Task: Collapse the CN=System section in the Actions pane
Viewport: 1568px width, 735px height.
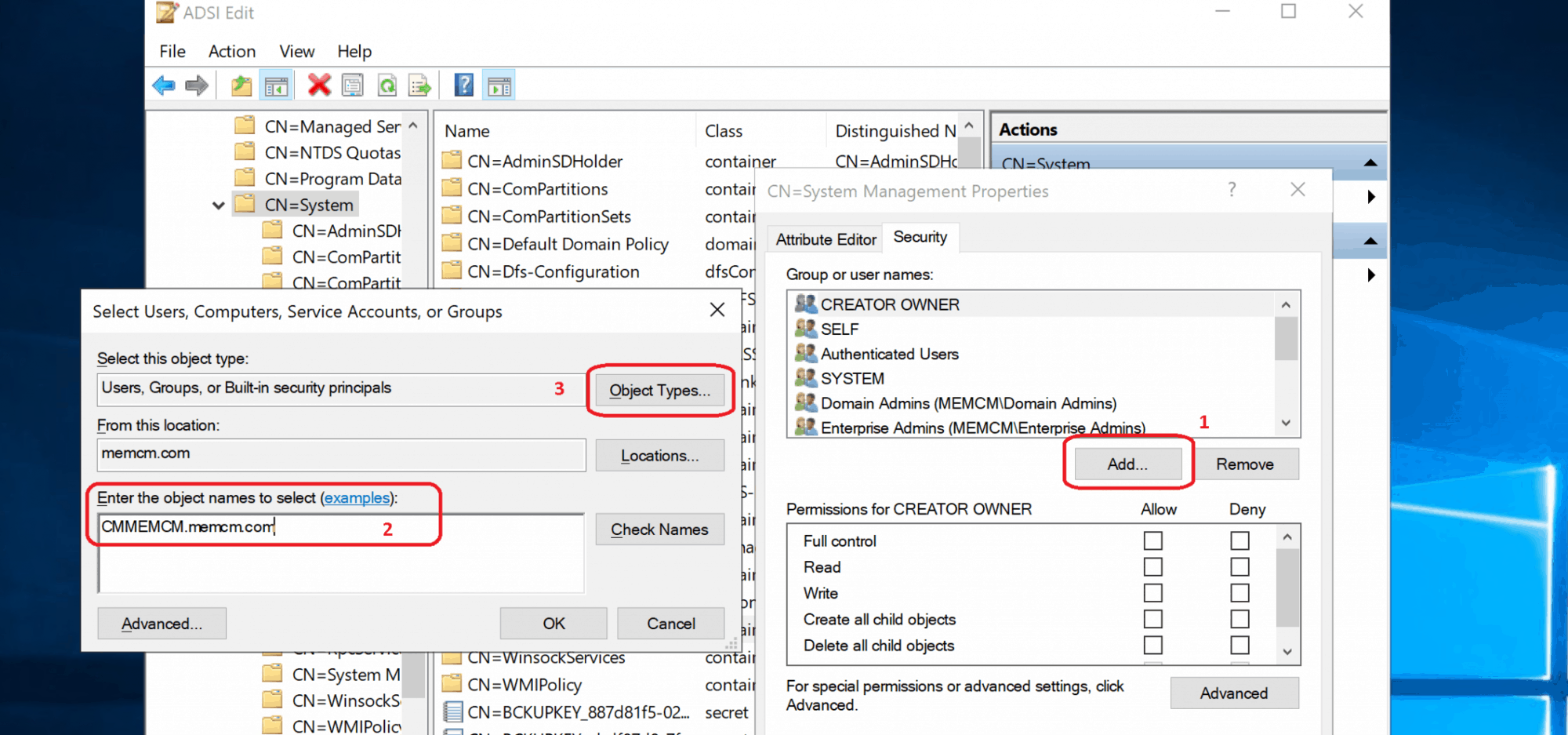Action: point(1370,162)
